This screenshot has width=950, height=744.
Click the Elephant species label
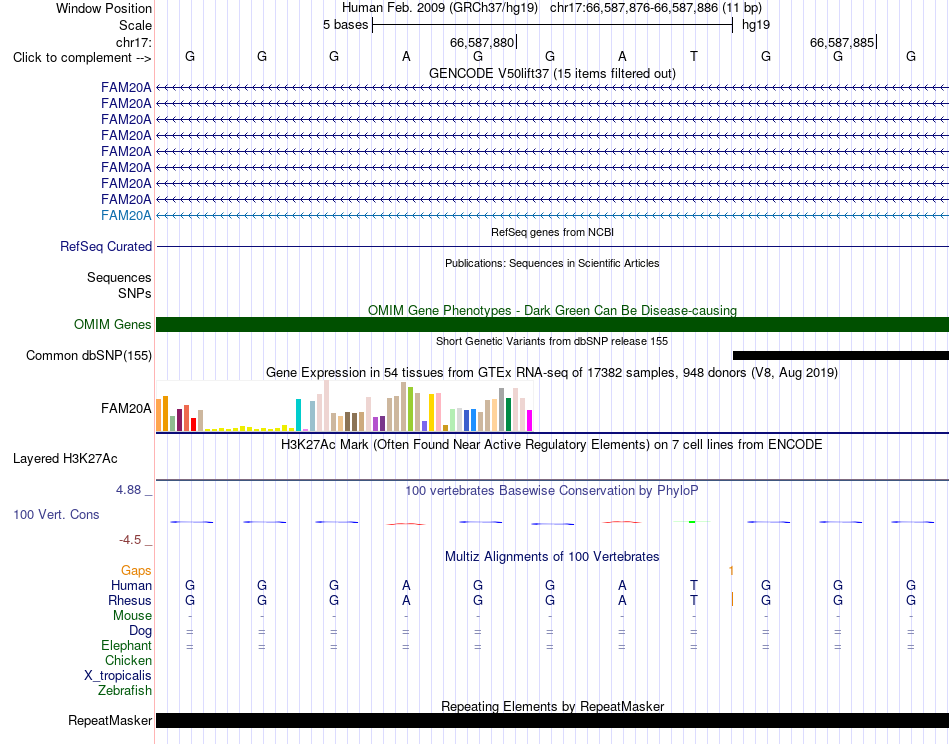(x=127, y=646)
